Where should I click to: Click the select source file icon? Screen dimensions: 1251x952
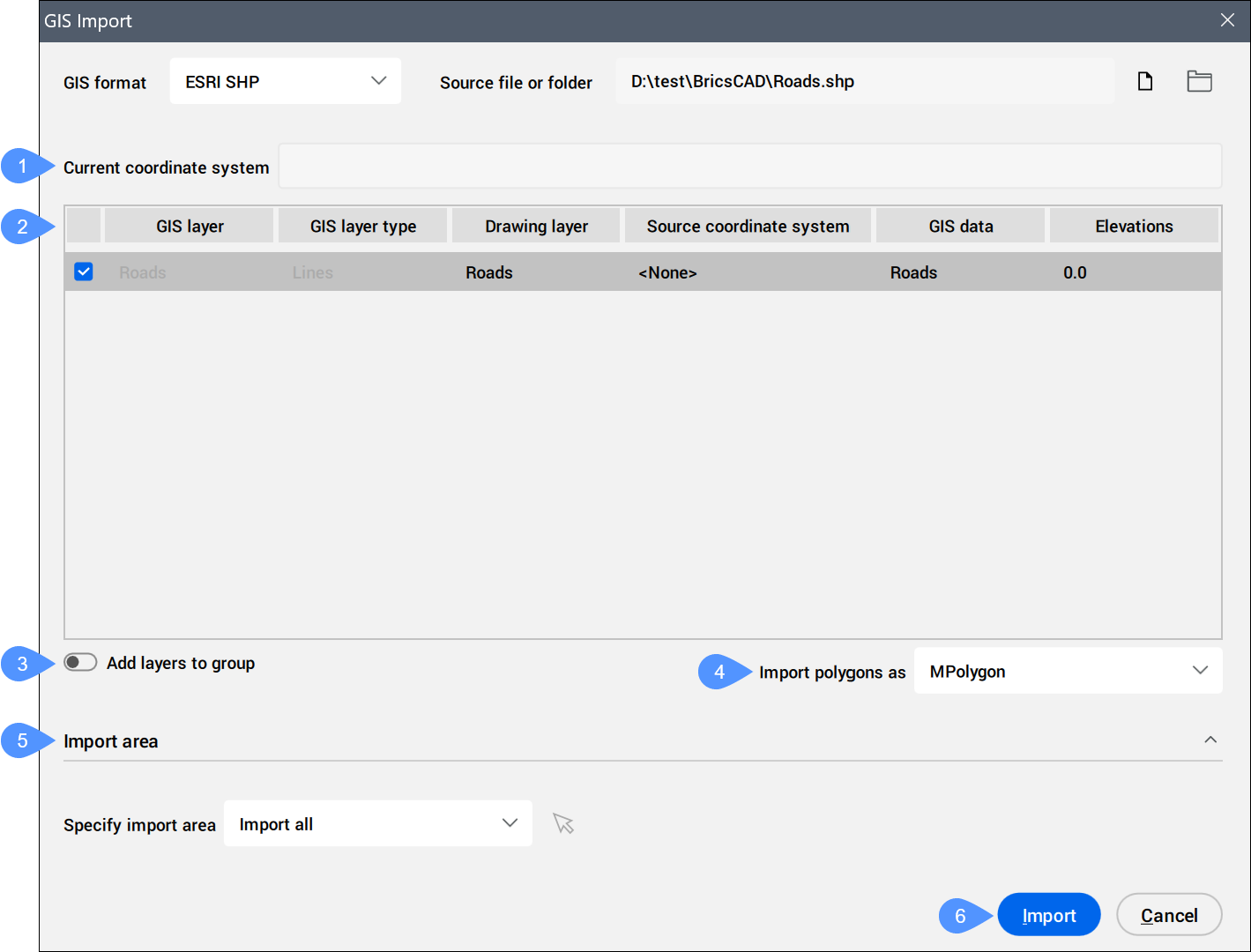(x=1144, y=82)
